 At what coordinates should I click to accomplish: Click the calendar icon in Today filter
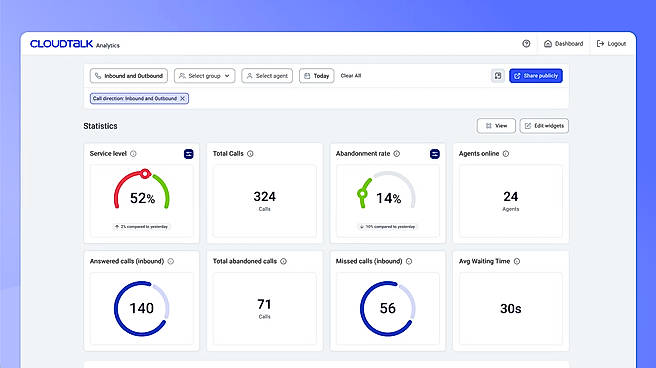click(x=307, y=76)
